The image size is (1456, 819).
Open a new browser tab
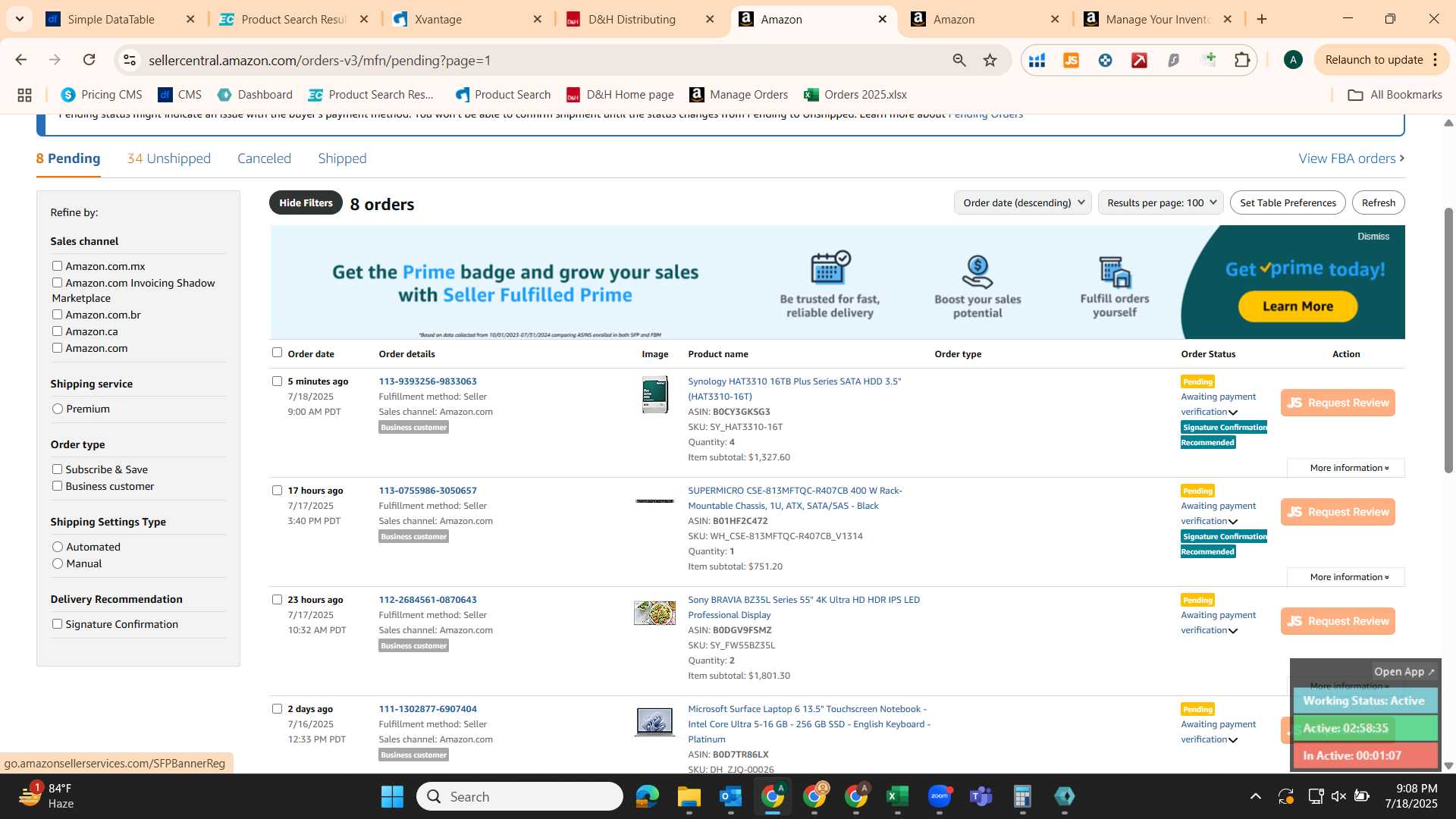(x=1262, y=19)
